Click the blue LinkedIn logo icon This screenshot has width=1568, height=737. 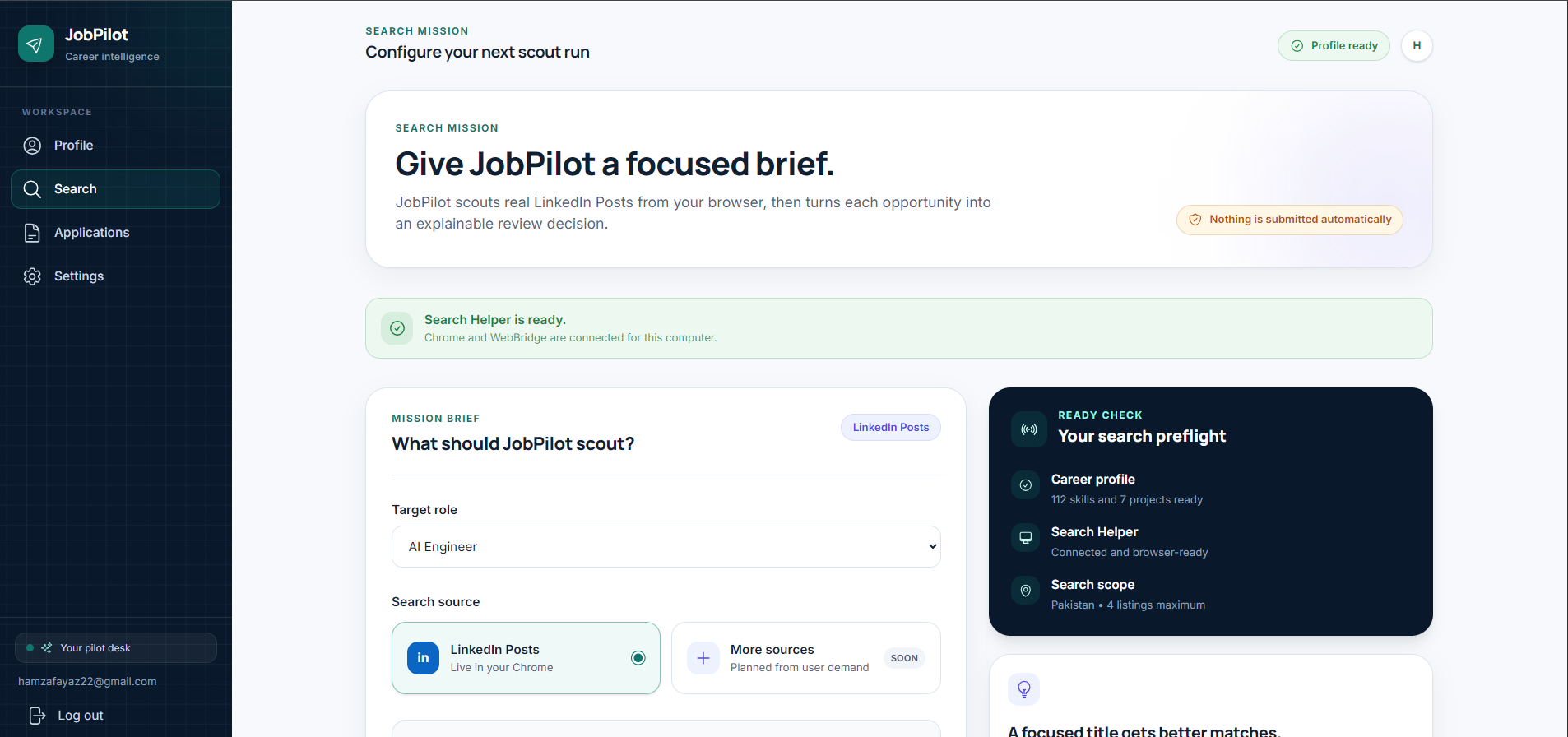pyautogui.click(x=424, y=658)
